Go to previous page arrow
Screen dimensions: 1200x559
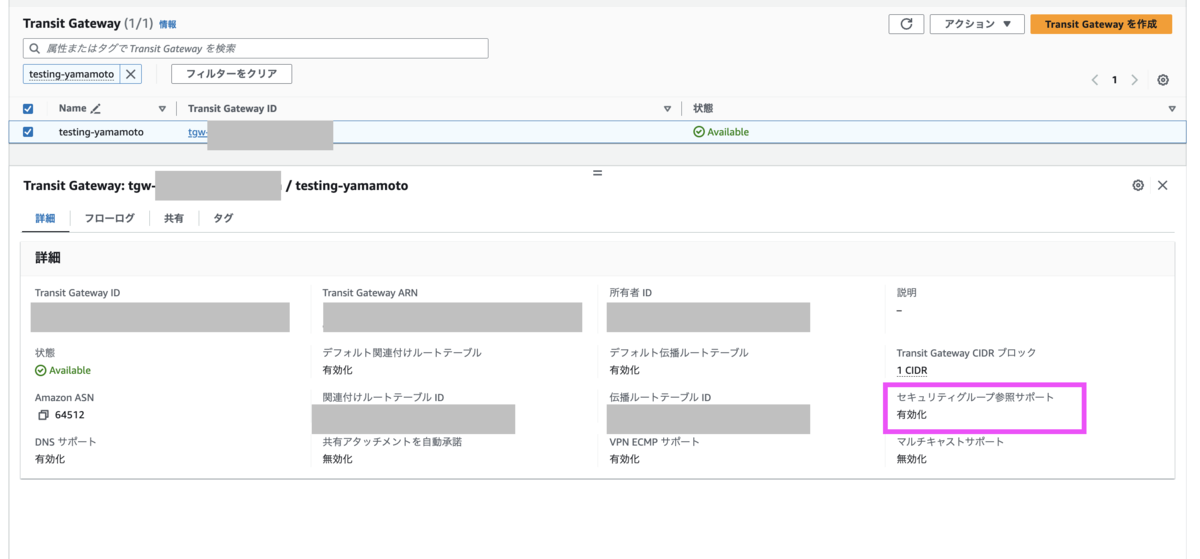(1095, 80)
